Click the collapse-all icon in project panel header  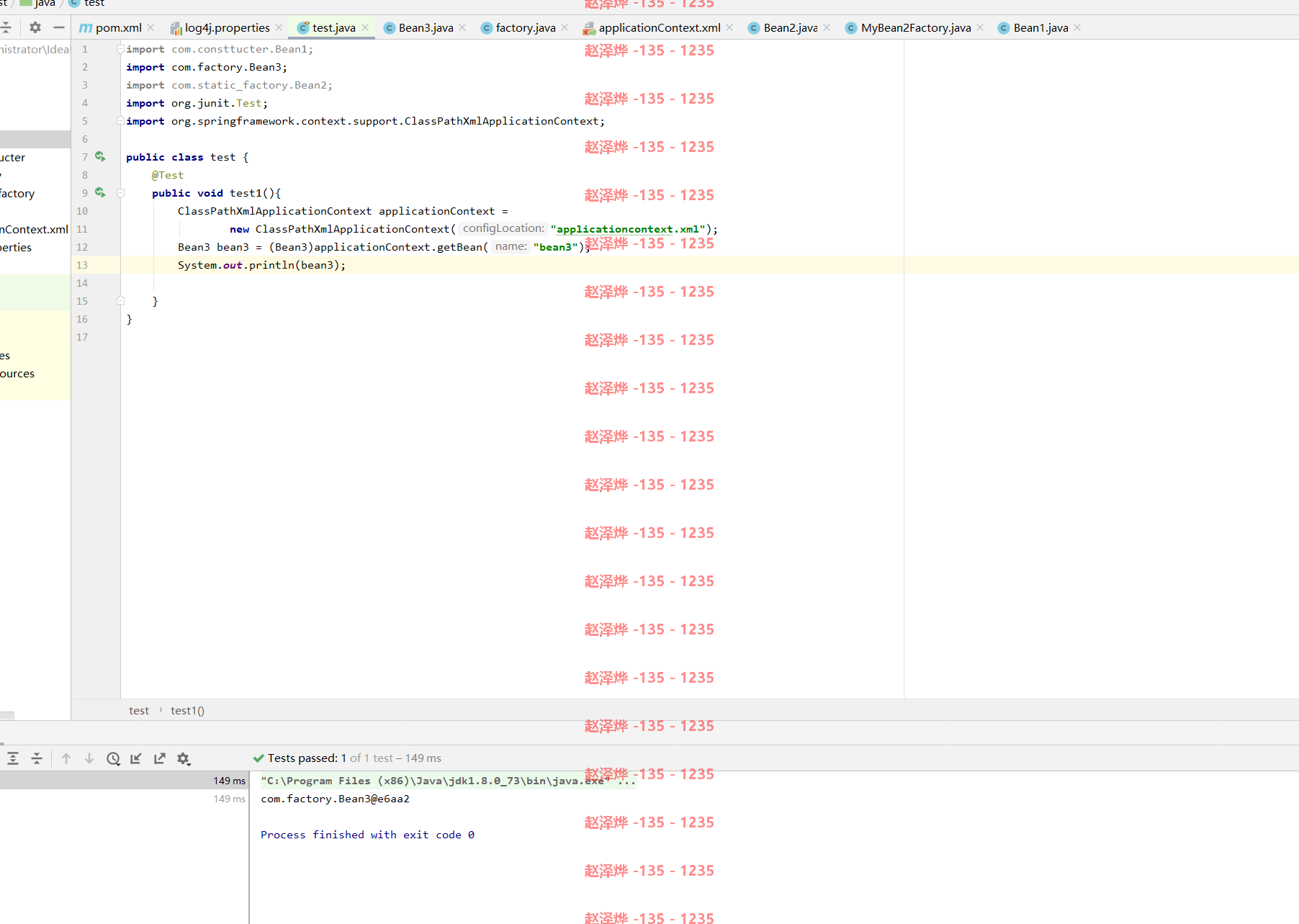coord(6,27)
